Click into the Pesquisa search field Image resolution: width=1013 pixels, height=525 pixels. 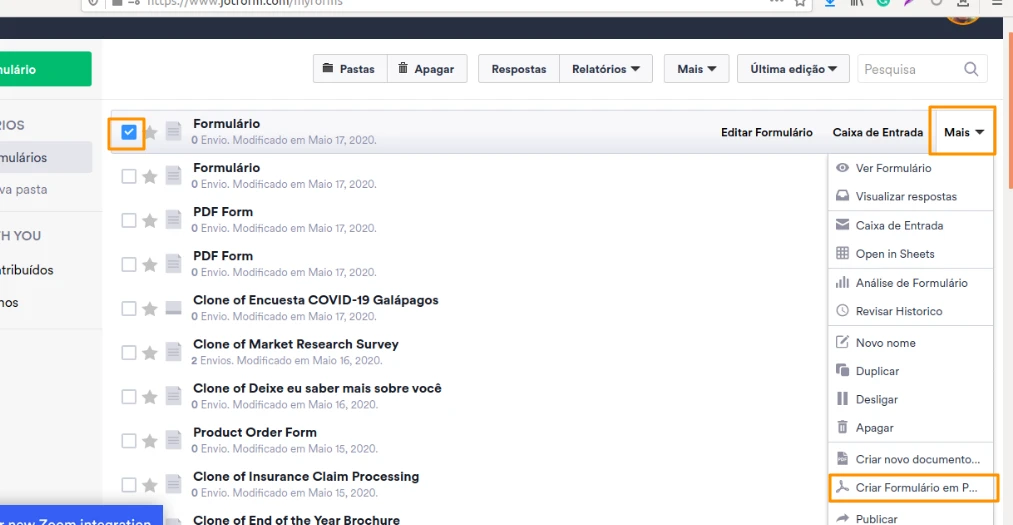tap(908, 69)
